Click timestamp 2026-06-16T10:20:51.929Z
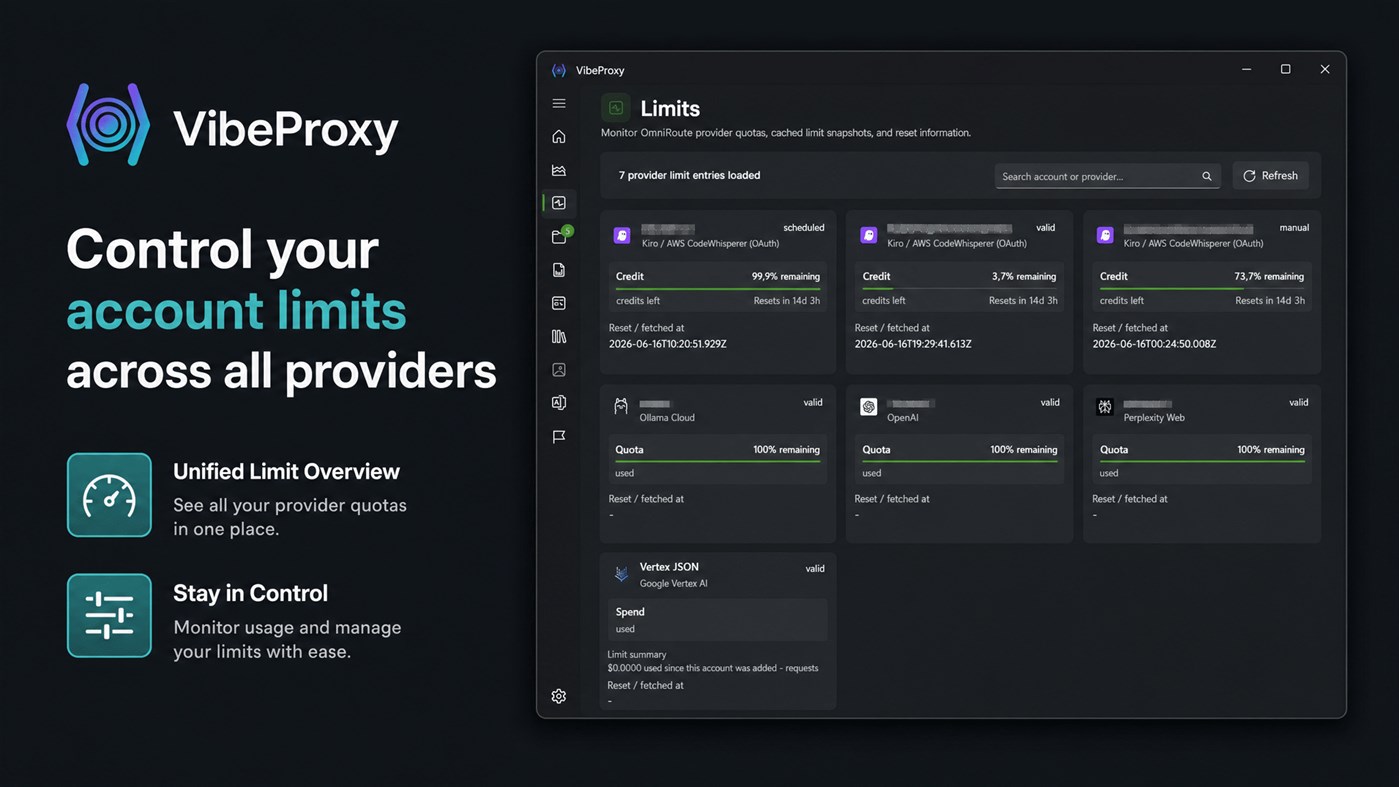The image size is (1399, 787). click(668, 344)
